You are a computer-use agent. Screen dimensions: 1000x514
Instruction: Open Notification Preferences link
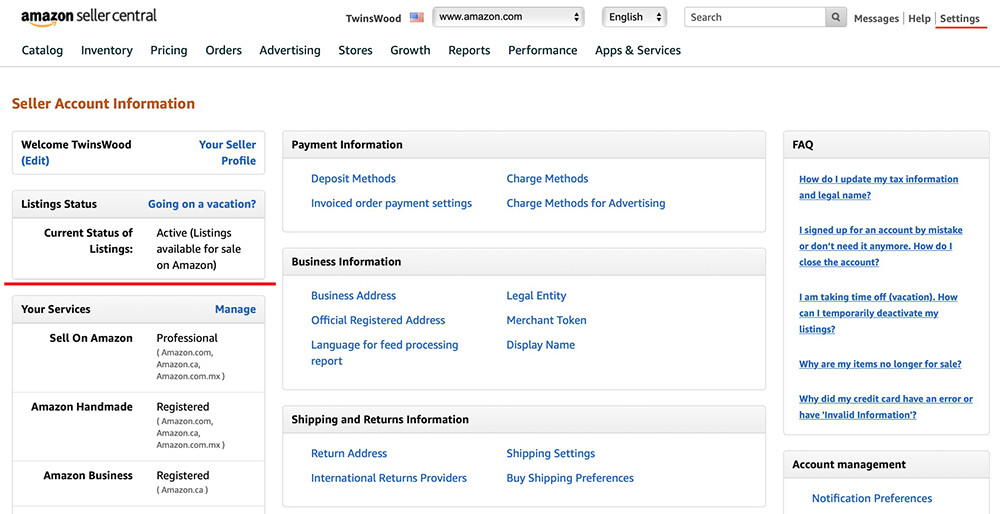tap(872, 499)
